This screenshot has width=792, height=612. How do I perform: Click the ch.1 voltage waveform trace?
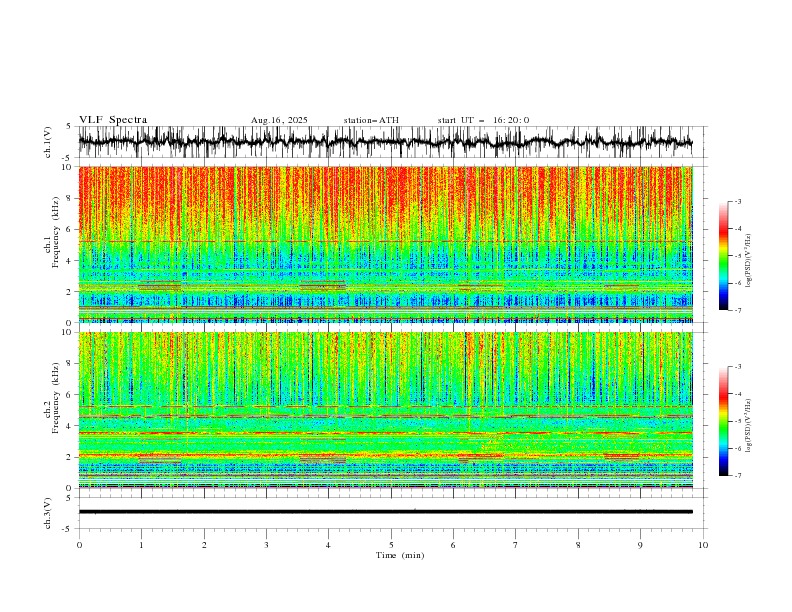point(385,142)
